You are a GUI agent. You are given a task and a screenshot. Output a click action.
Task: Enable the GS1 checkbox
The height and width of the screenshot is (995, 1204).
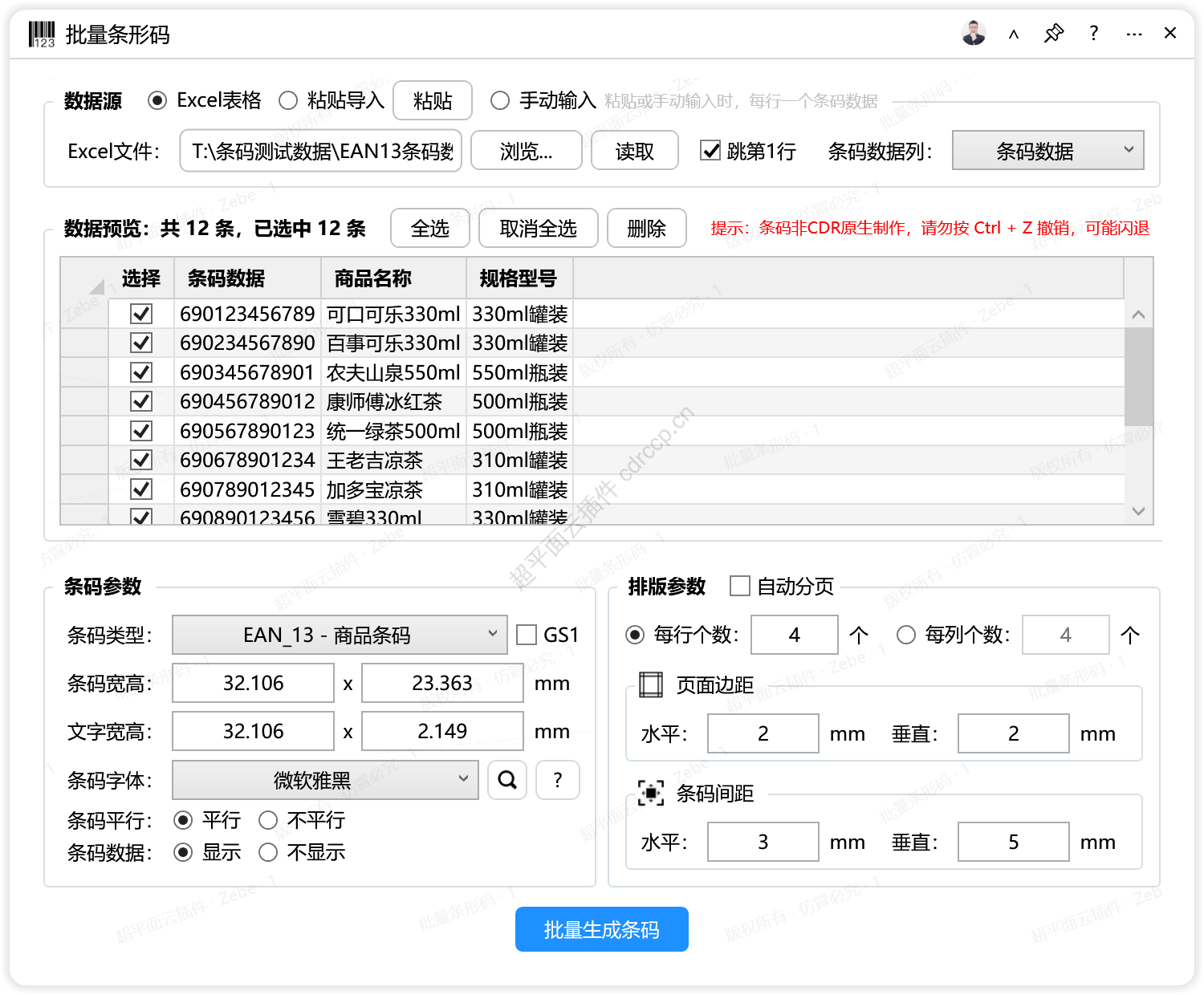[547, 635]
